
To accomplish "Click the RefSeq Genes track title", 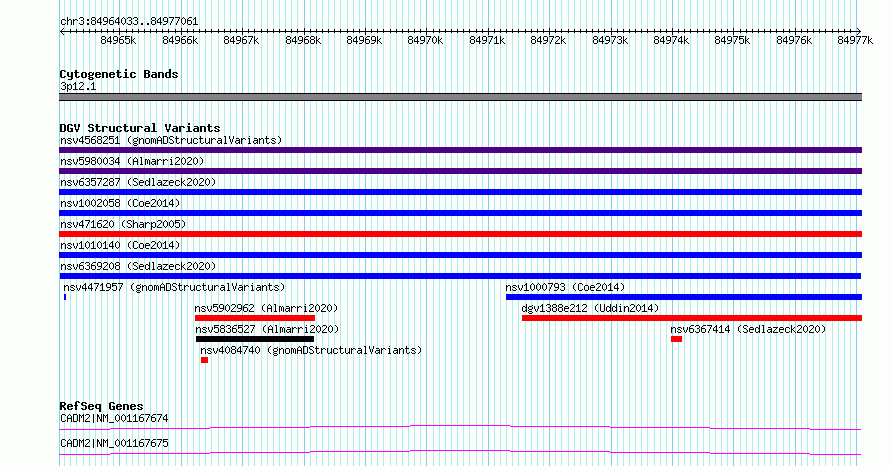I will coord(101,406).
